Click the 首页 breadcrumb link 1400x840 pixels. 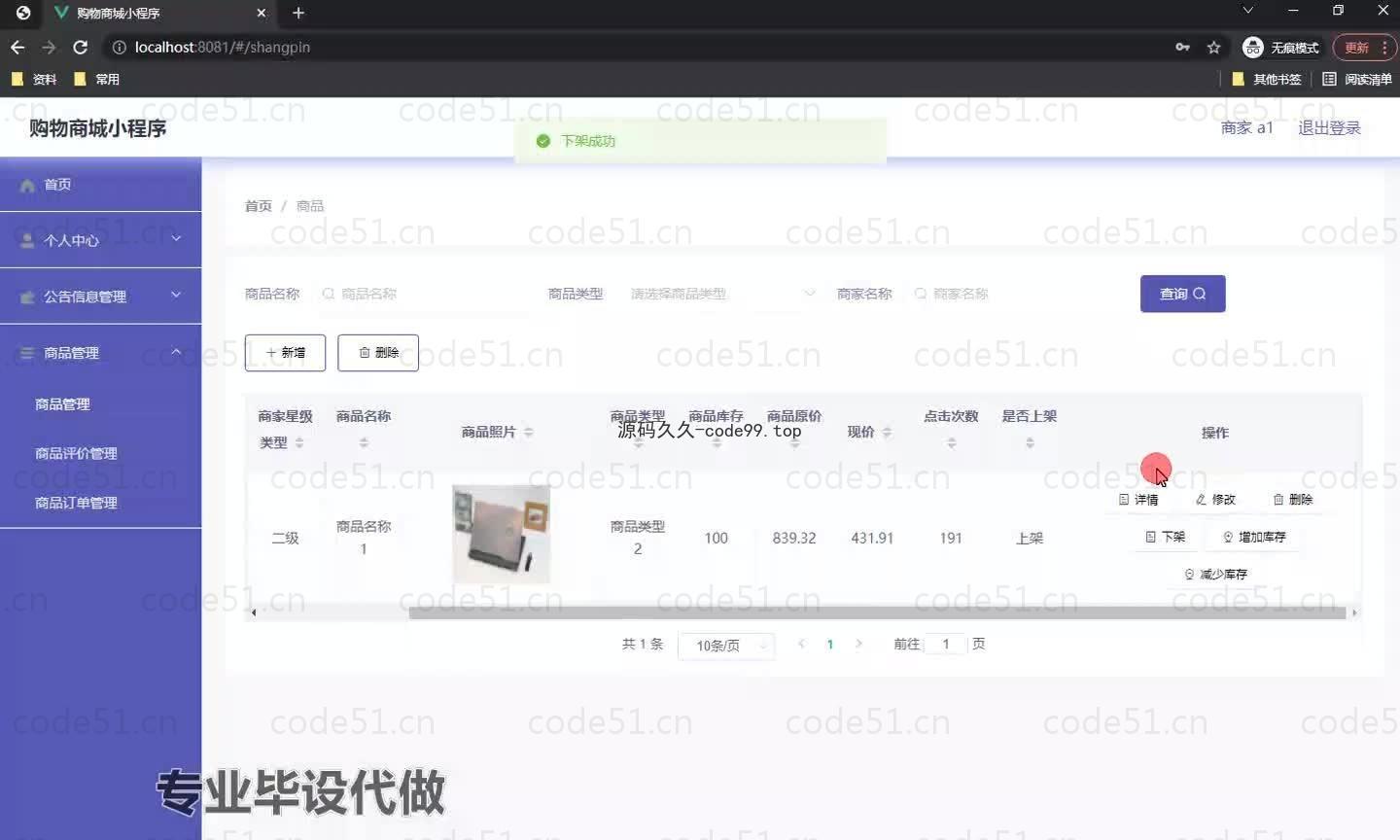[258, 206]
